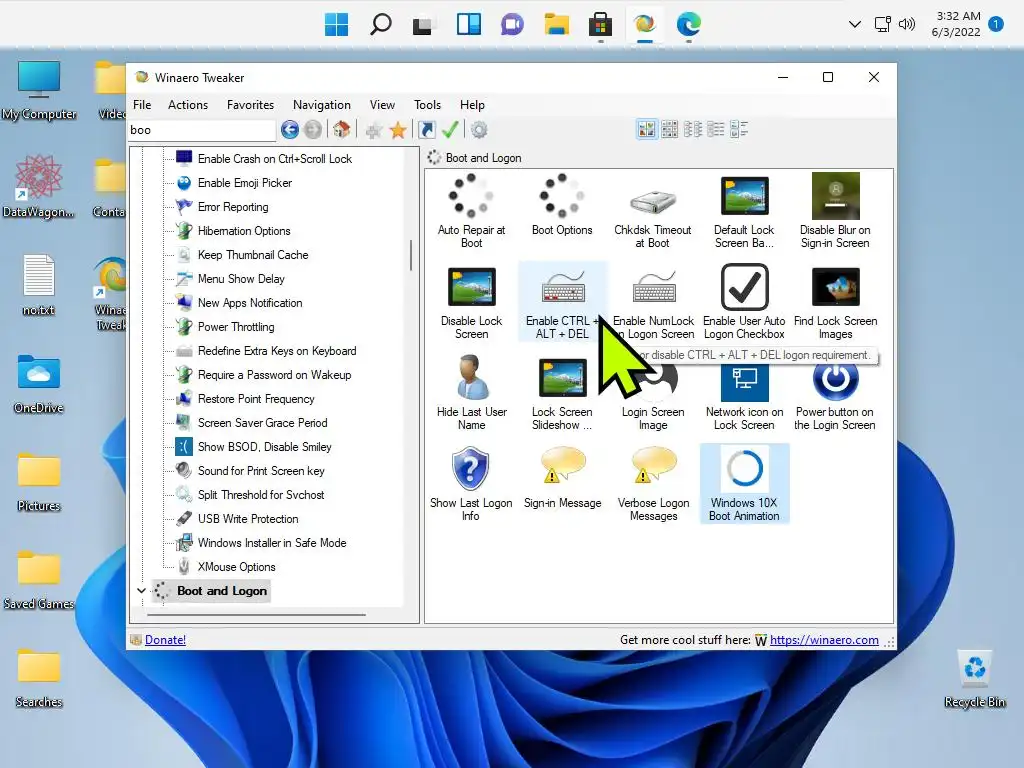Open Power button on the Login Screen
The image size is (1024, 768).
point(835,392)
